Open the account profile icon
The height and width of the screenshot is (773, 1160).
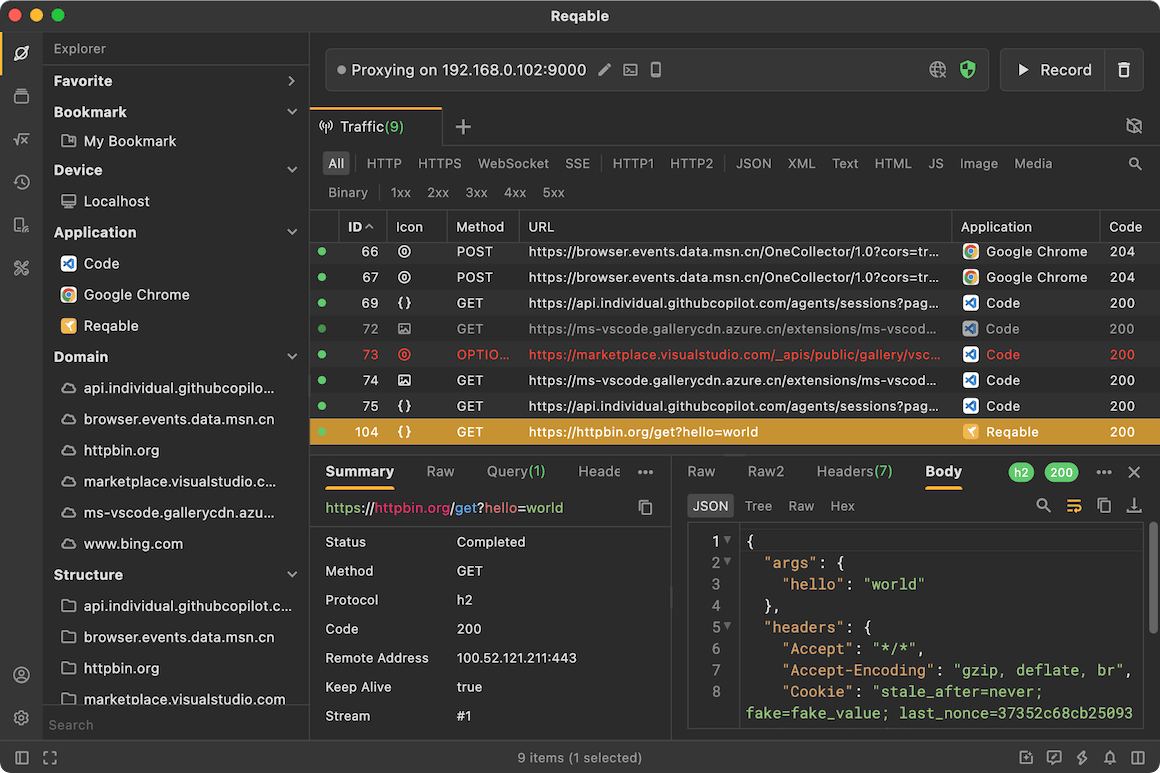21,675
